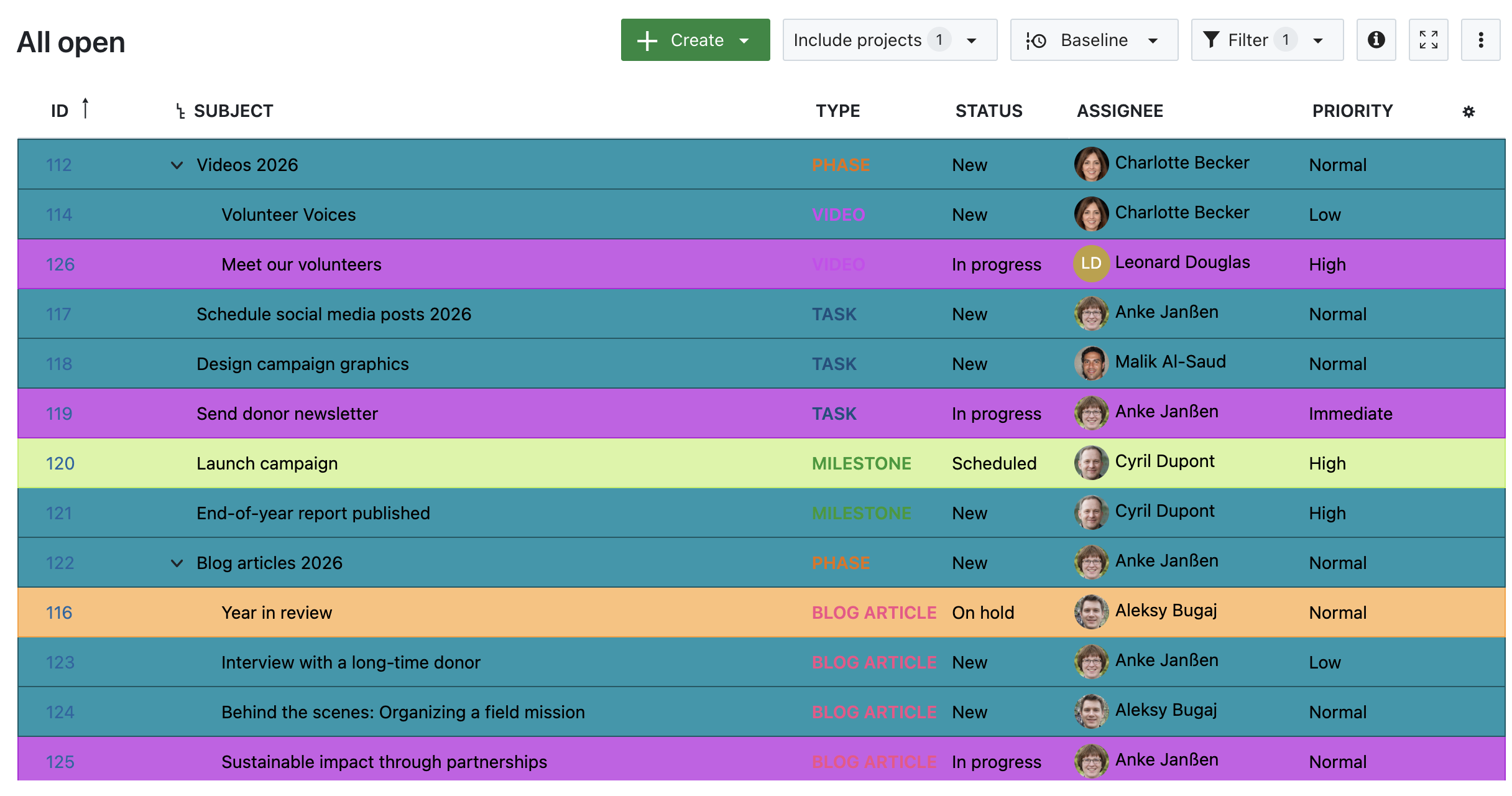Open the more options menu
Viewport: 1512px width, 796px height.
click(1481, 40)
